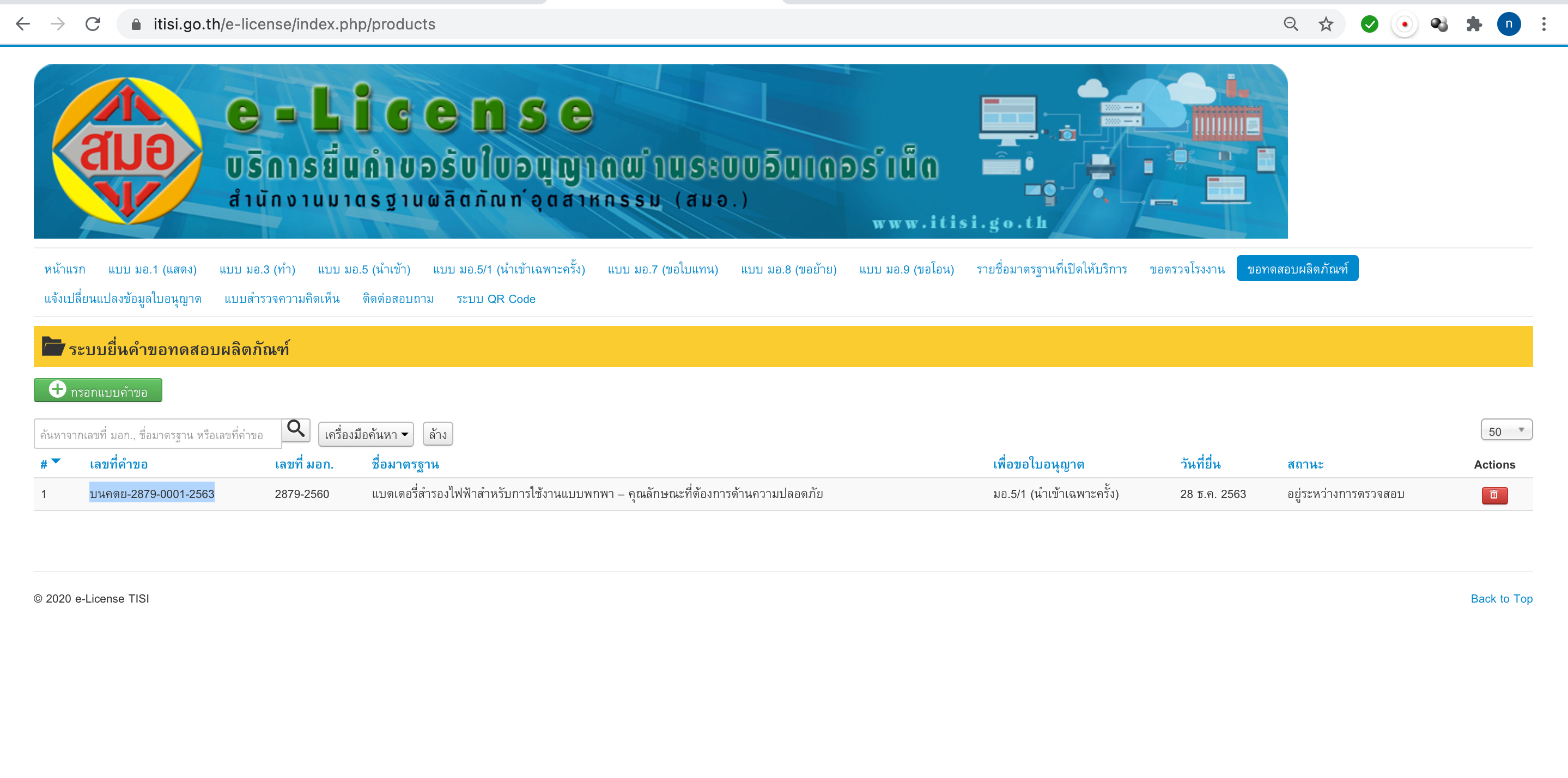Open แจ้งเปลี่ยนแปลงข้อมูลใบอนุญาต menu item
This screenshot has width=1568, height=778.
click(x=123, y=299)
